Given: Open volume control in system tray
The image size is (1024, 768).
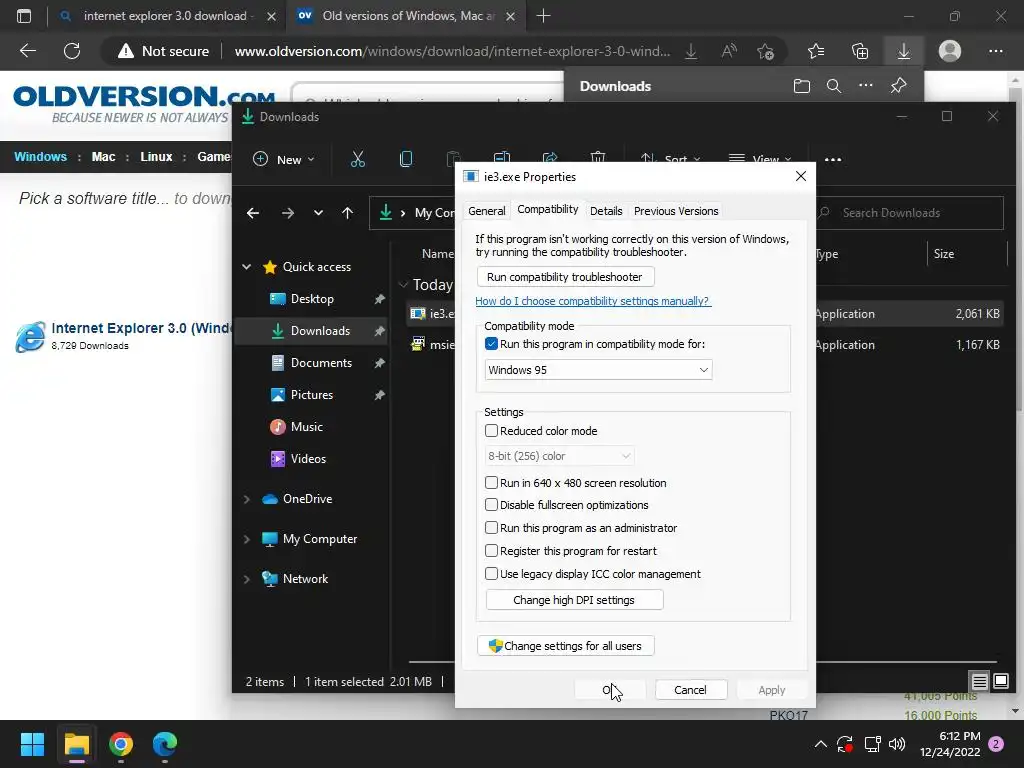Looking at the screenshot, I should tap(897, 744).
